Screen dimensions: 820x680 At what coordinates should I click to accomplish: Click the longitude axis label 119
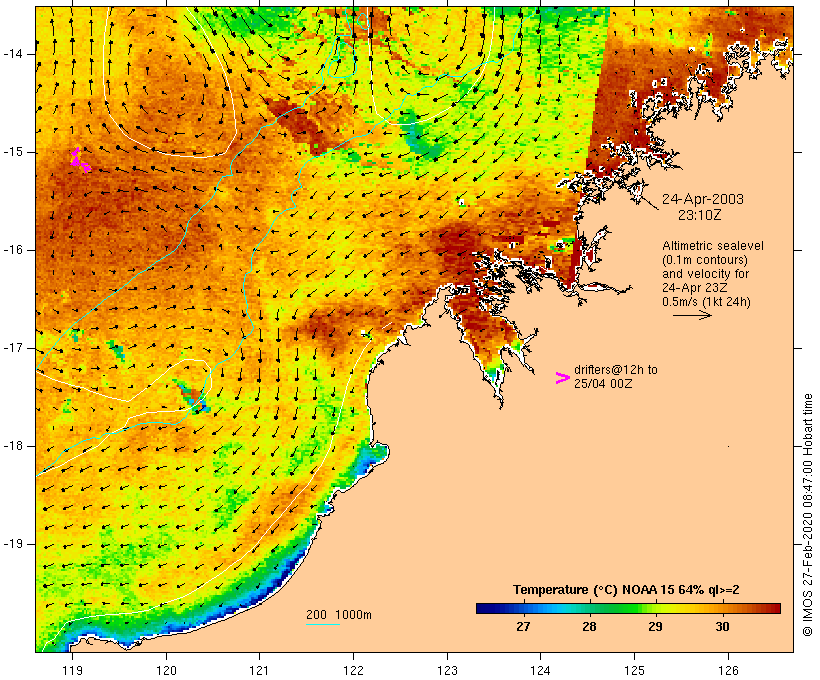pos(72,670)
